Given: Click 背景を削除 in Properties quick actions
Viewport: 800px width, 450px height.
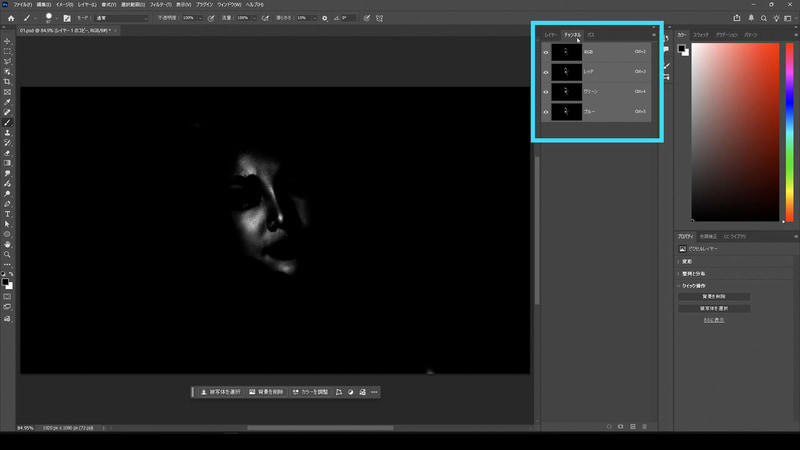Looking at the screenshot, I should pyautogui.click(x=714, y=297).
